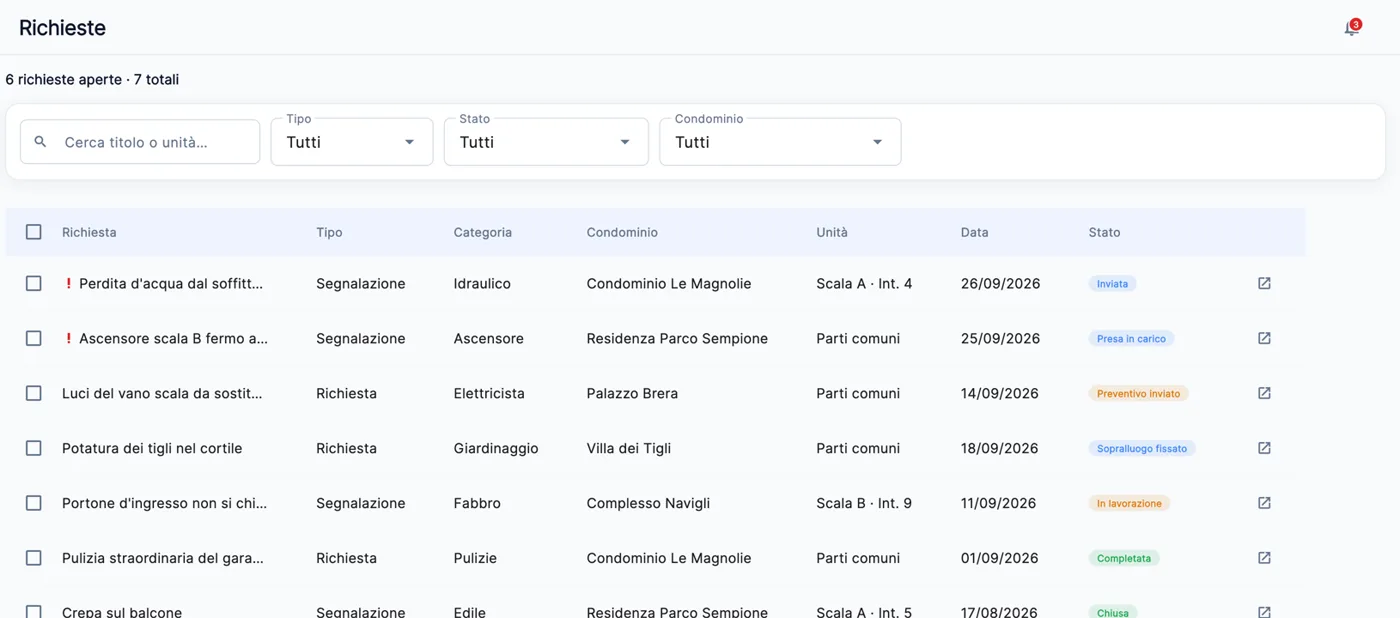Open the Pulizia straordinaria request icon
The height and width of the screenshot is (618, 1400).
coord(1264,558)
